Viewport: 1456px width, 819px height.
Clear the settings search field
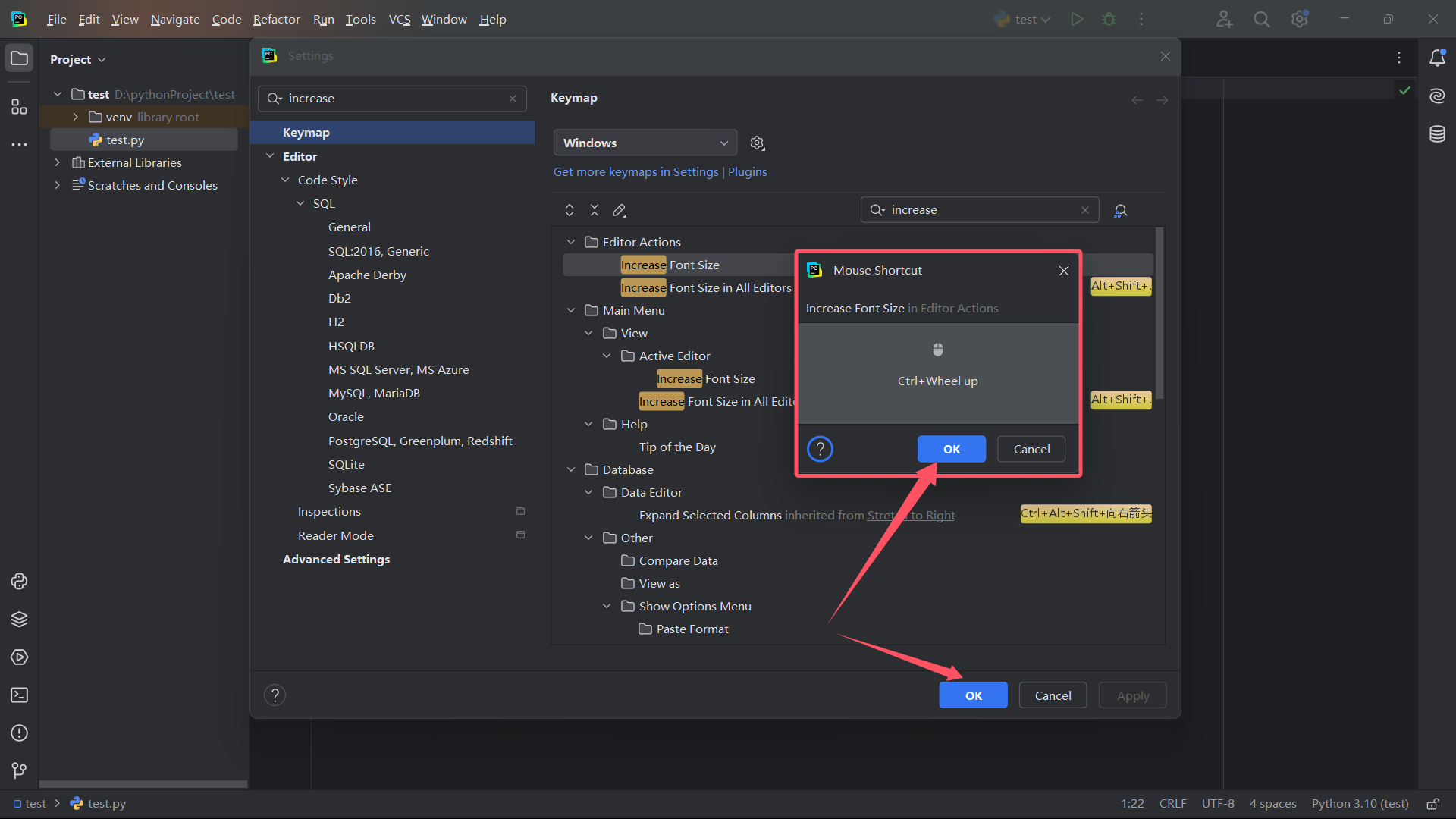[x=513, y=99]
